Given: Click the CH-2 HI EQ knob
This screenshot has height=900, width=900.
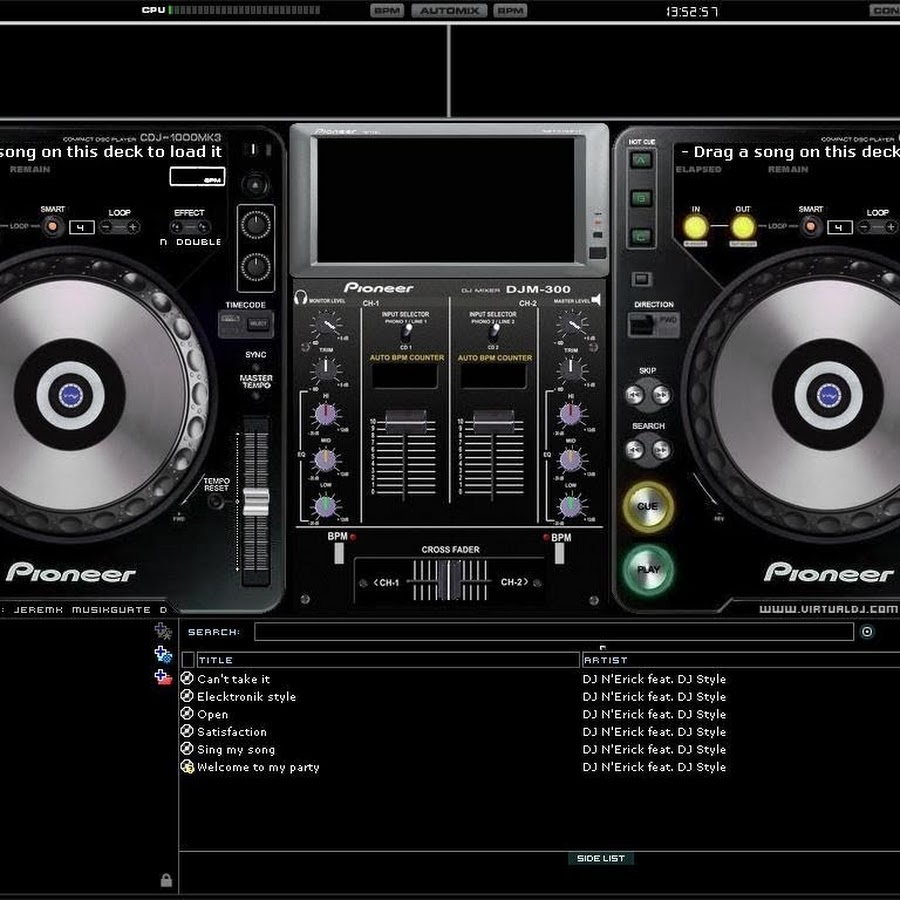Looking at the screenshot, I should tap(571, 414).
